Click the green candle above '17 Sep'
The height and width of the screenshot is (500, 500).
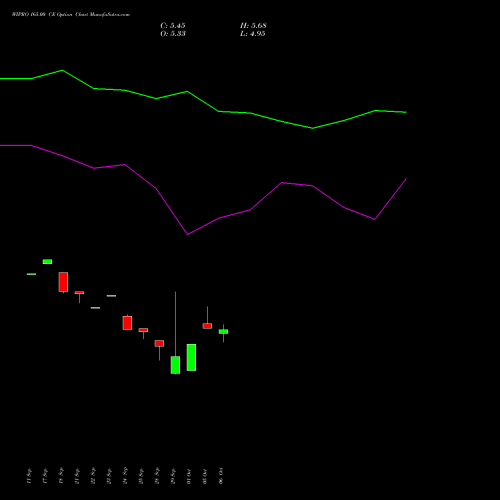click(47, 262)
